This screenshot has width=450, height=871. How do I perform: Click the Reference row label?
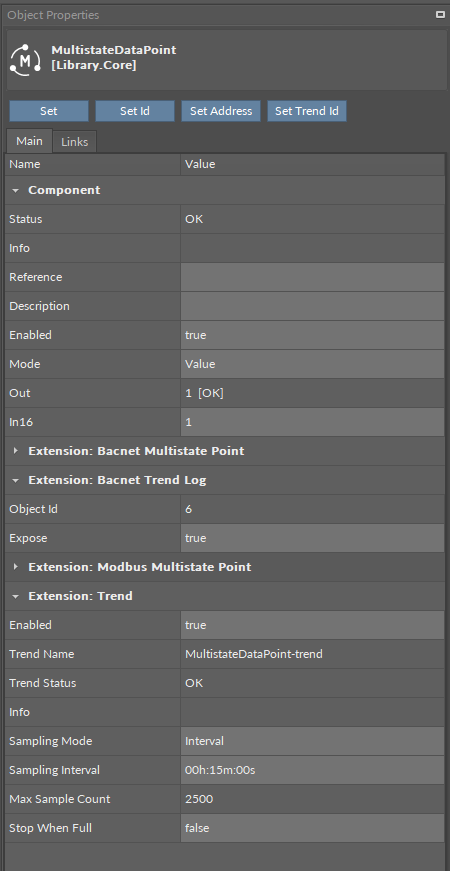point(36,277)
